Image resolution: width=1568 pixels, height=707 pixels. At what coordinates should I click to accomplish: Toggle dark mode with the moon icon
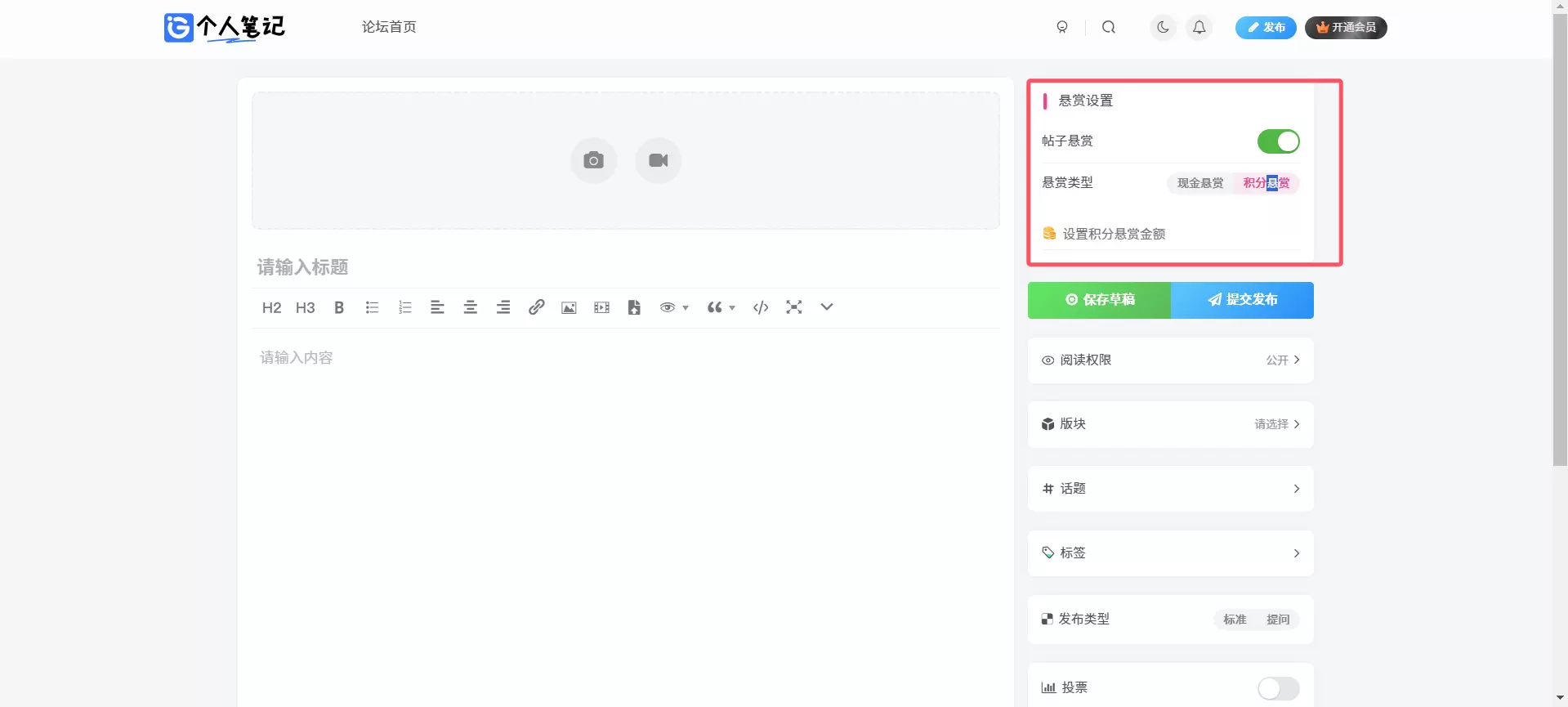point(1163,27)
